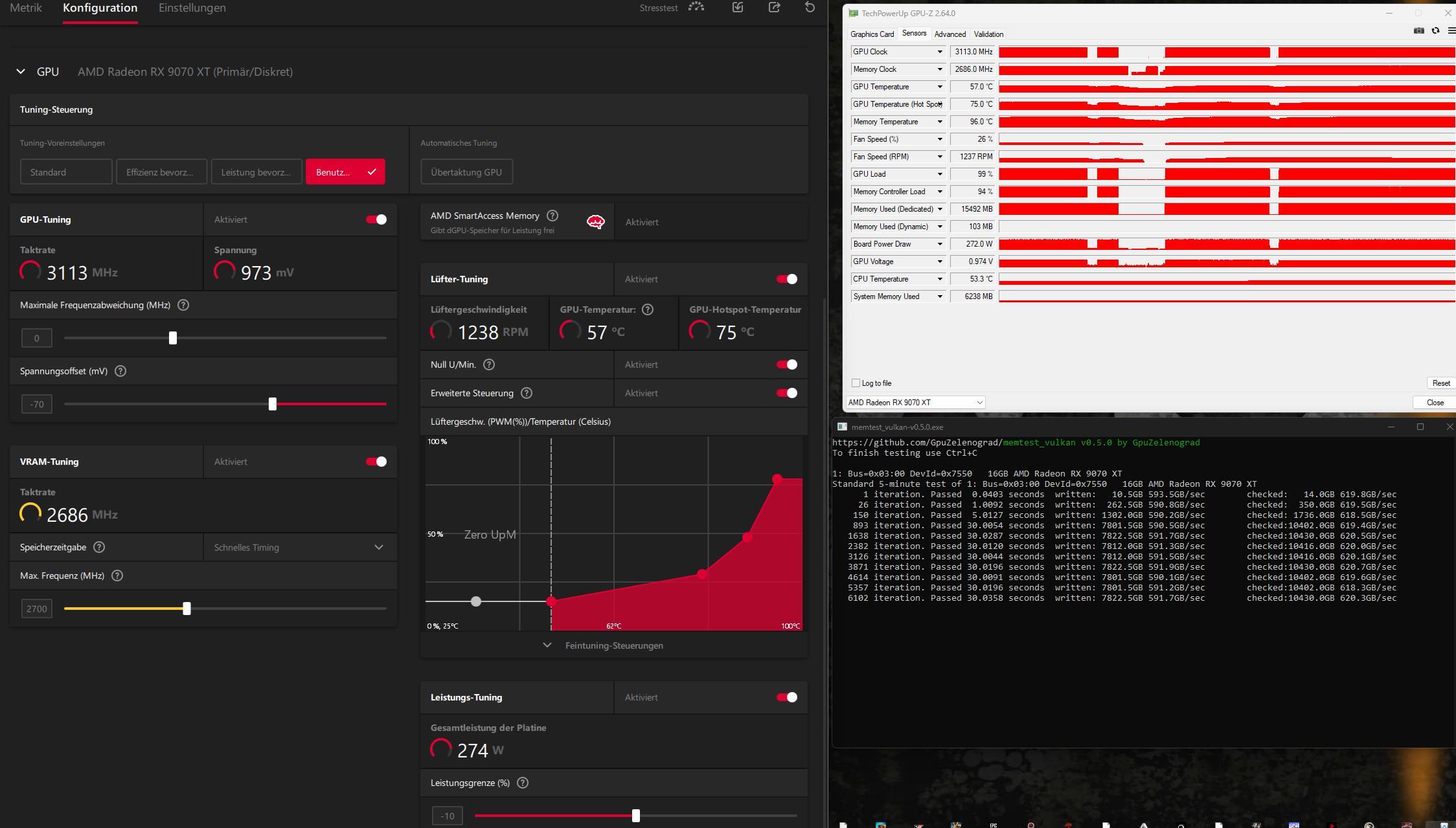This screenshot has width=1456, height=828.
Task: Click the Max. Frequenz slider handle
Action: pyautogui.click(x=187, y=609)
